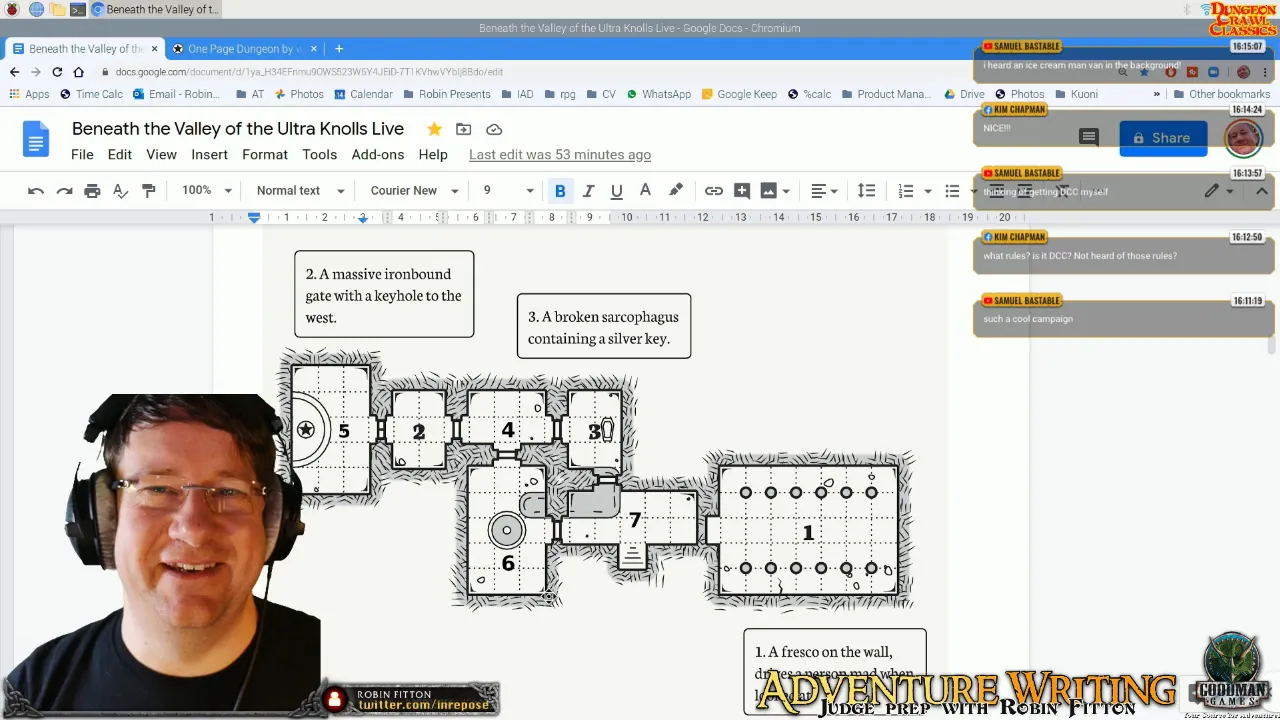Click the Insert image icon

click(x=768, y=190)
